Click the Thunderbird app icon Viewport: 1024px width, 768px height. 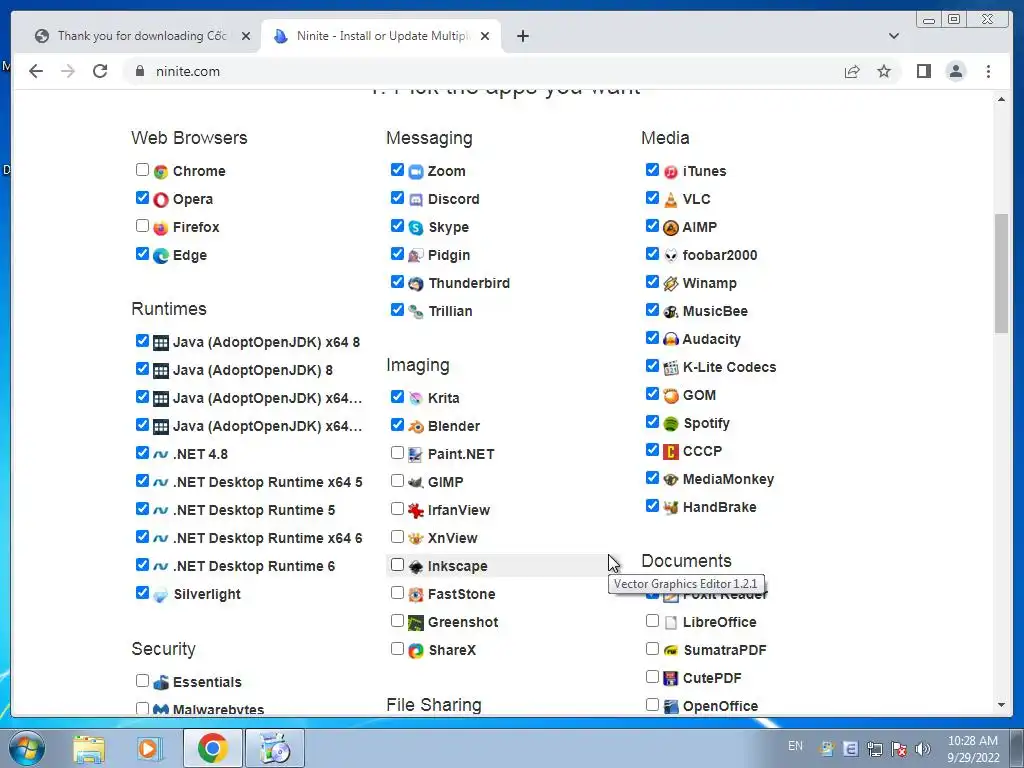[416, 284]
